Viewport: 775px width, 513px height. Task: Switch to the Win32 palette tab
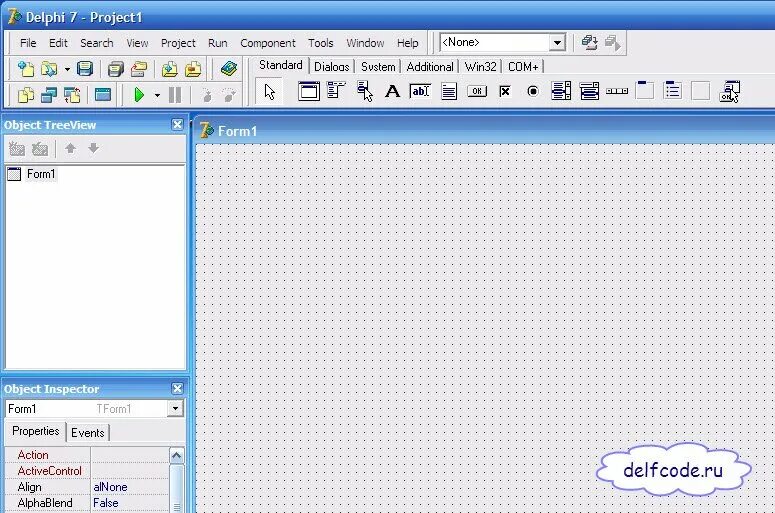(480, 67)
